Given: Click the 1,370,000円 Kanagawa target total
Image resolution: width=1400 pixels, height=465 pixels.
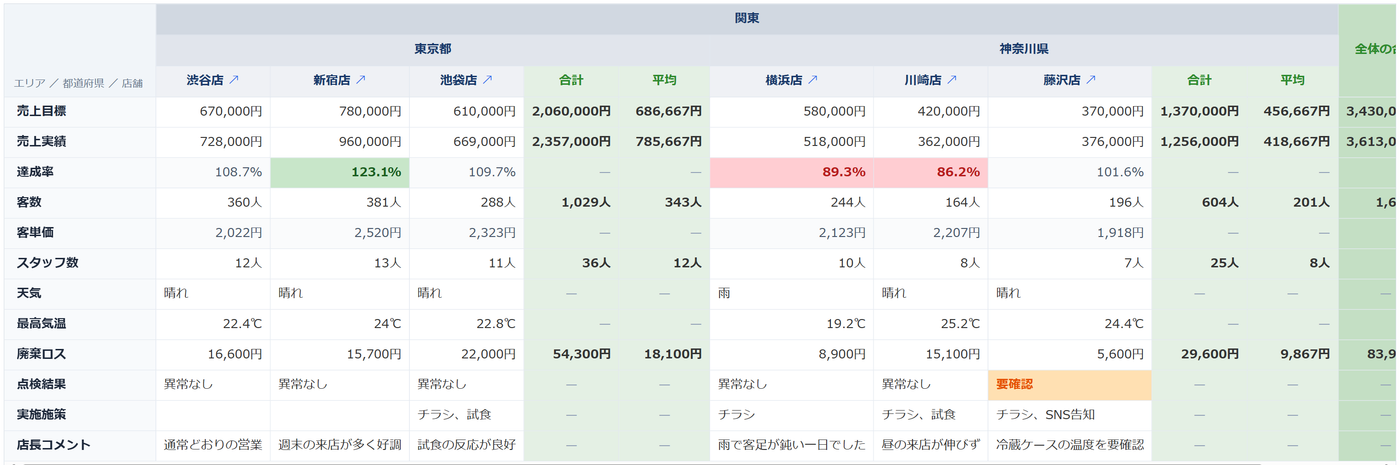Looking at the screenshot, I should point(1199,112).
